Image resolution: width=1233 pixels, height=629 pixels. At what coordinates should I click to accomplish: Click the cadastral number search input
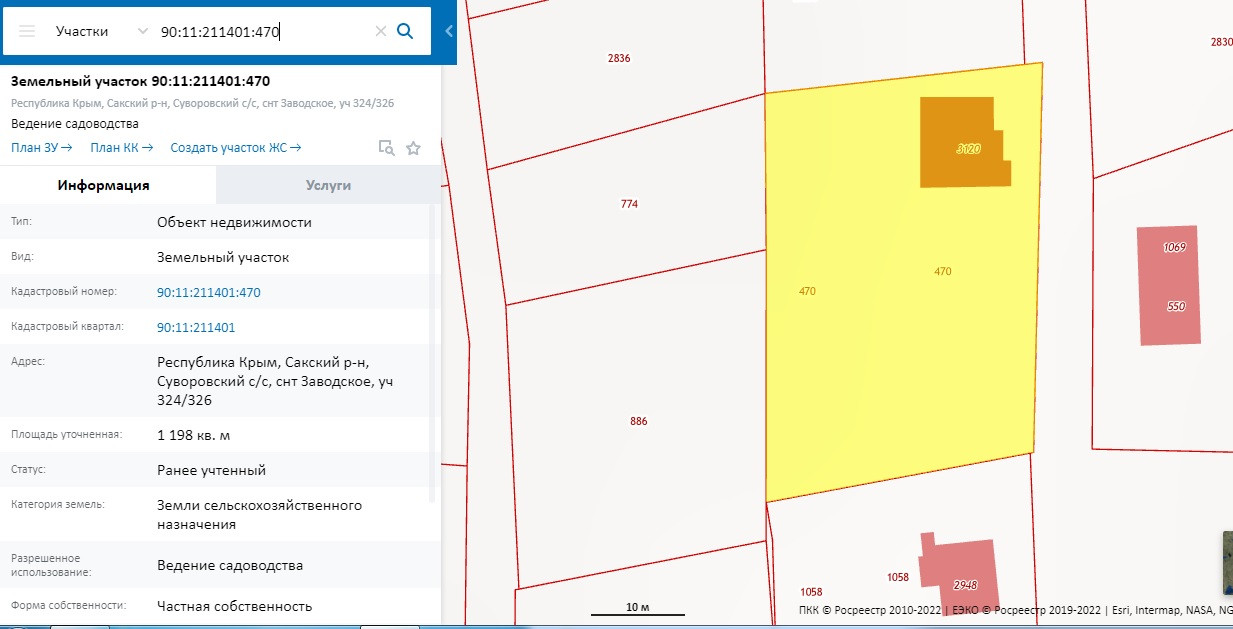[262, 31]
